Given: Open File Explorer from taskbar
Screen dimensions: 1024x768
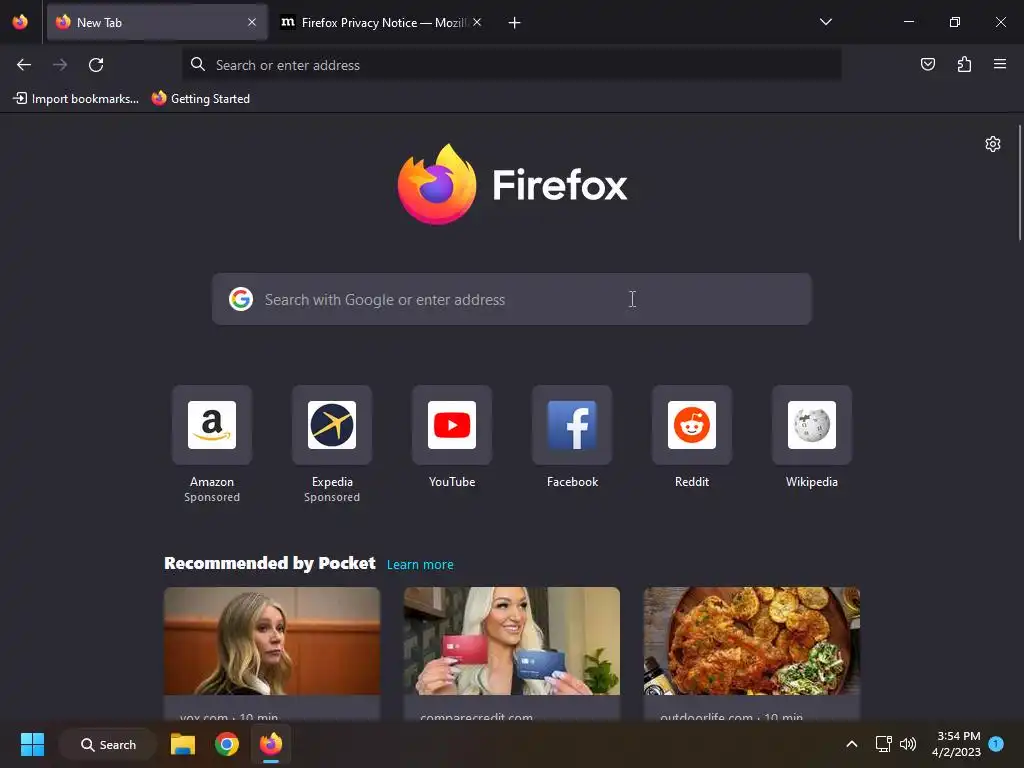Looking at the screenshot, I should coord(183,744).
